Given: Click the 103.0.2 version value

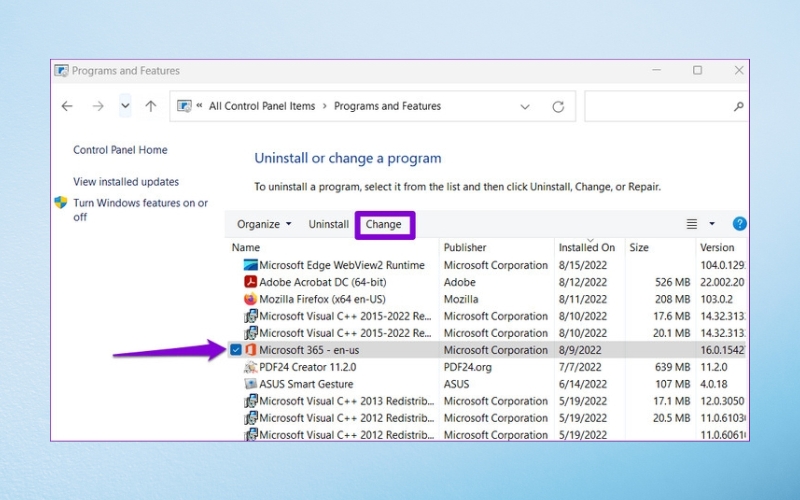Looking at the screenshot, I should click(716, 299).
